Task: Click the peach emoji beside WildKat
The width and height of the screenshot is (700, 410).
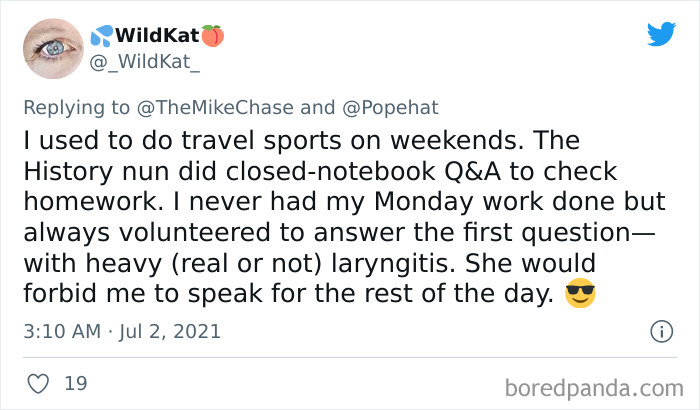Action: [212, 36]
